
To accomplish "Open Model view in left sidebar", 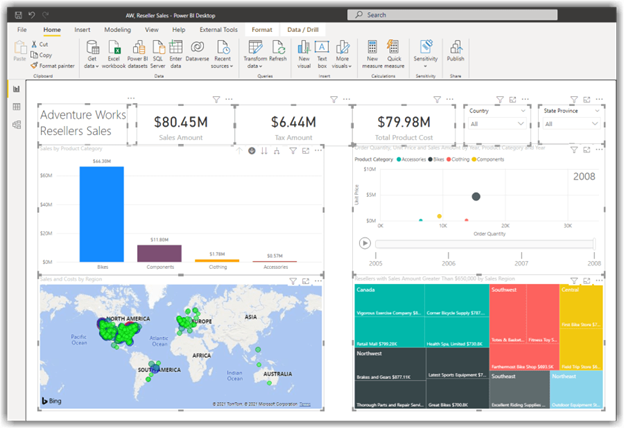I will point(16,123).
